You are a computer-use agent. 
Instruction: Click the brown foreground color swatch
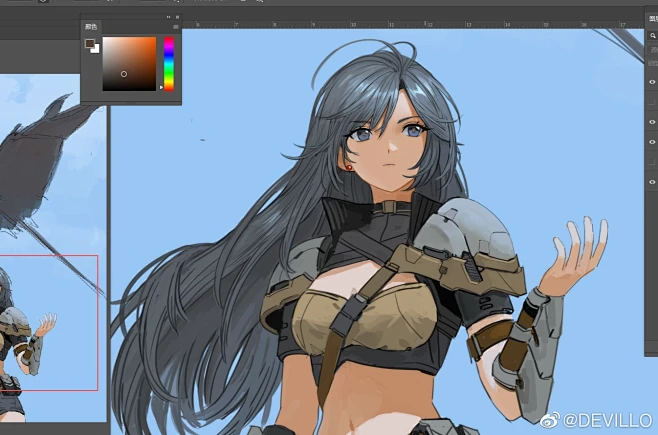[x=89, y=44]
